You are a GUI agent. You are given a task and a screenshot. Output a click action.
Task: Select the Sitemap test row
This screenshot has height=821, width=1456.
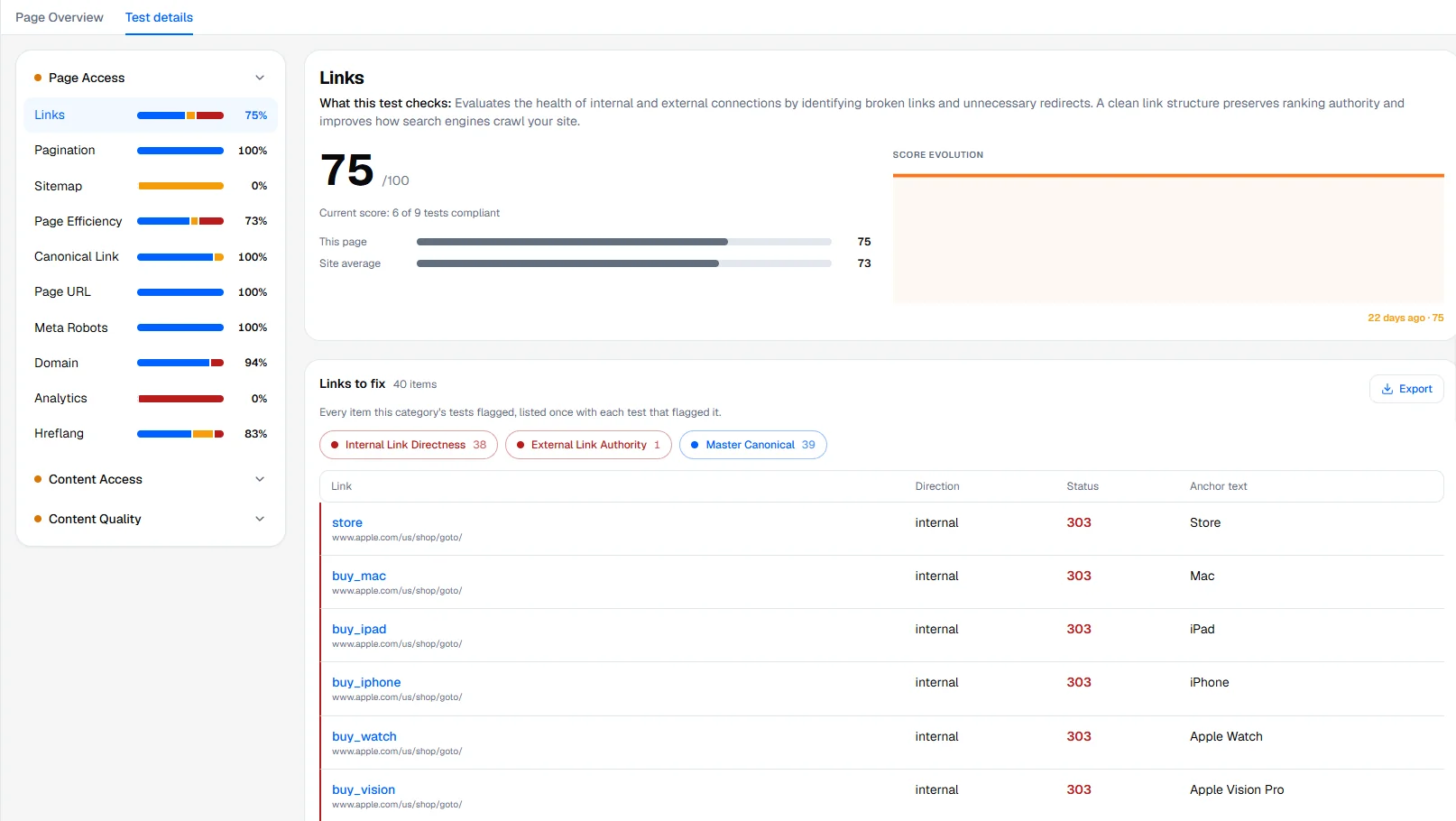(151, 186)
